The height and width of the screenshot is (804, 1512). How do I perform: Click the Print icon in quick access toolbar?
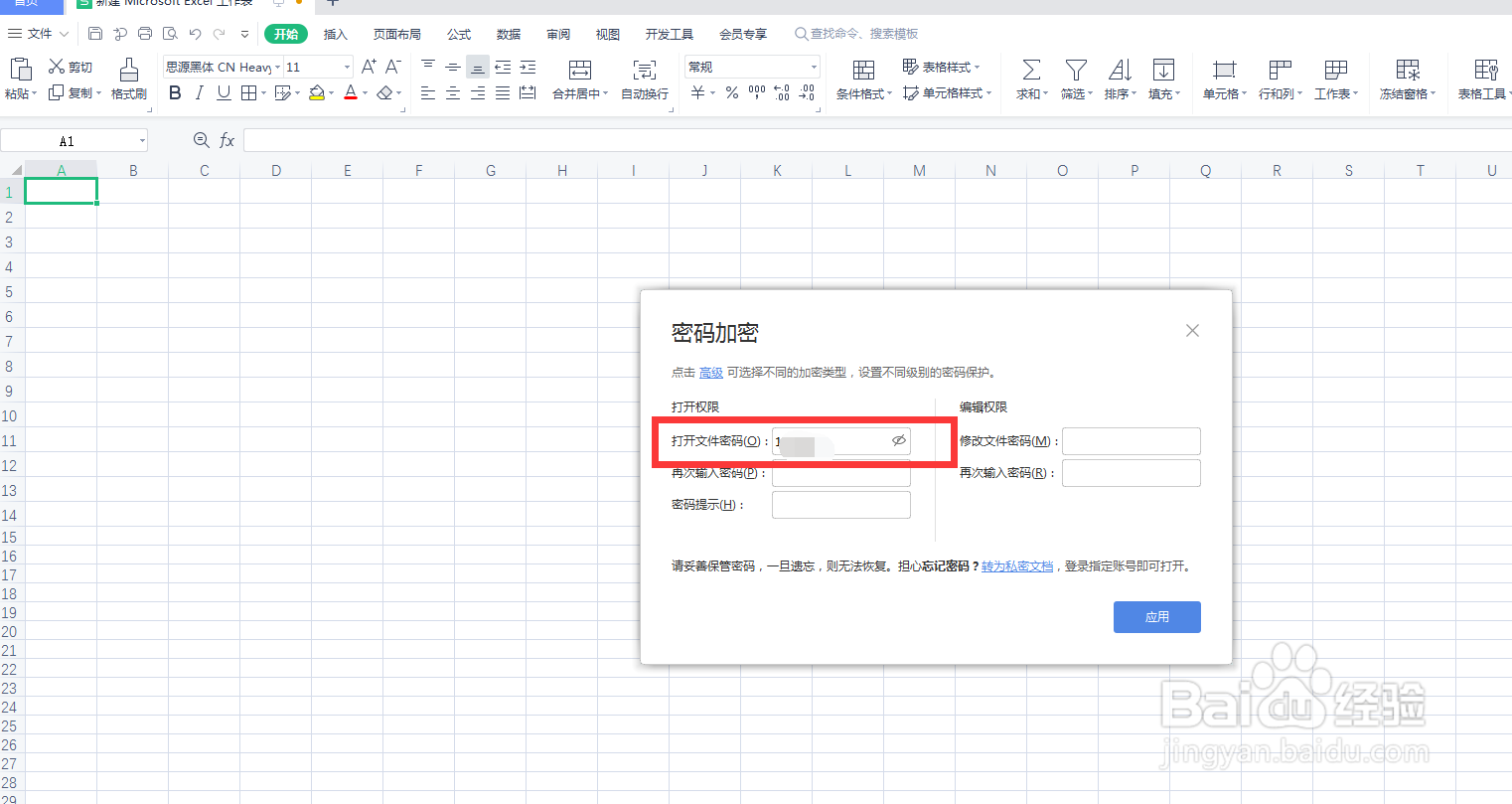(x=145, y=34)
